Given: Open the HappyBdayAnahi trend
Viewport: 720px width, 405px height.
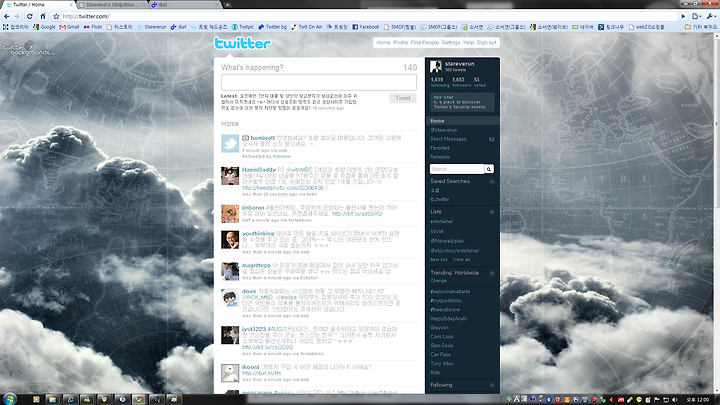Looking at the screenshot, I should pyautogui.click(x=448, y=319).
